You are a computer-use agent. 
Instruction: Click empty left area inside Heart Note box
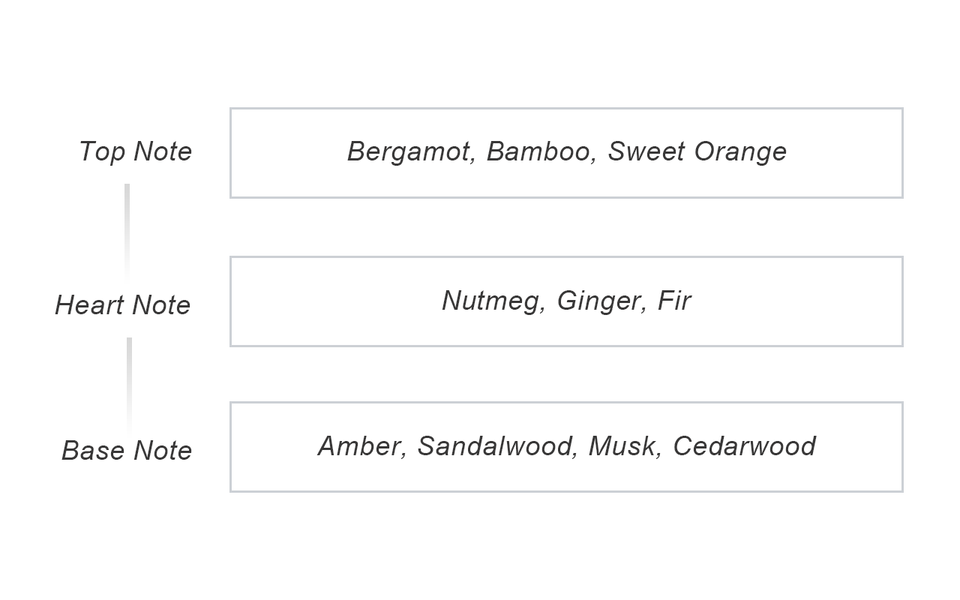320,301
